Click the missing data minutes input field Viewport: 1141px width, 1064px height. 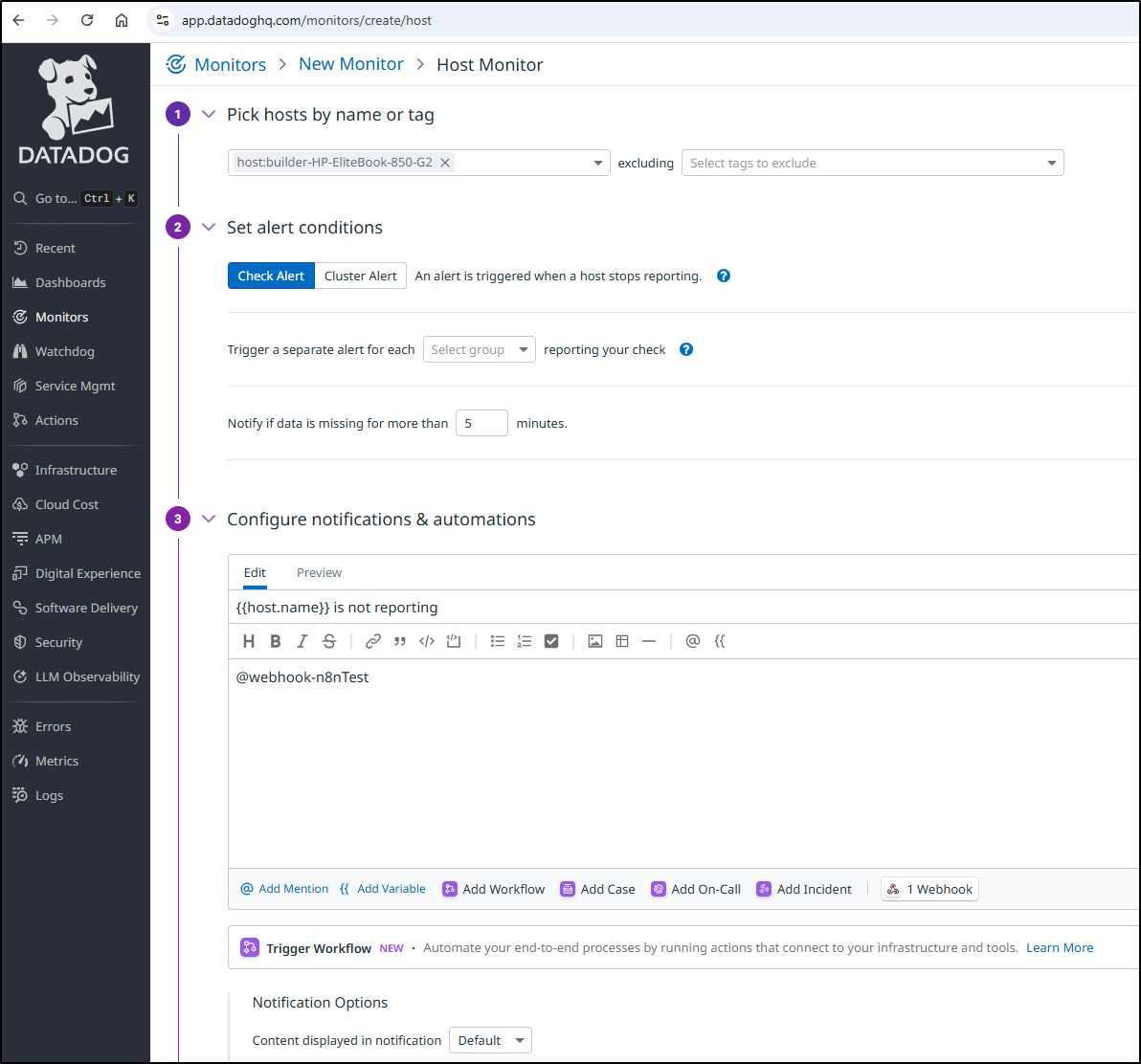[x=481, y=423]
